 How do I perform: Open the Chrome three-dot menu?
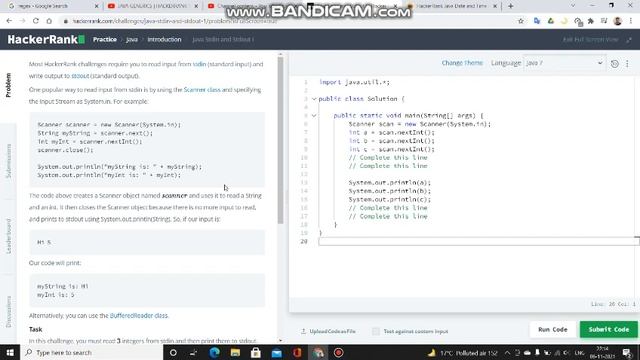[x=631, y=21]
